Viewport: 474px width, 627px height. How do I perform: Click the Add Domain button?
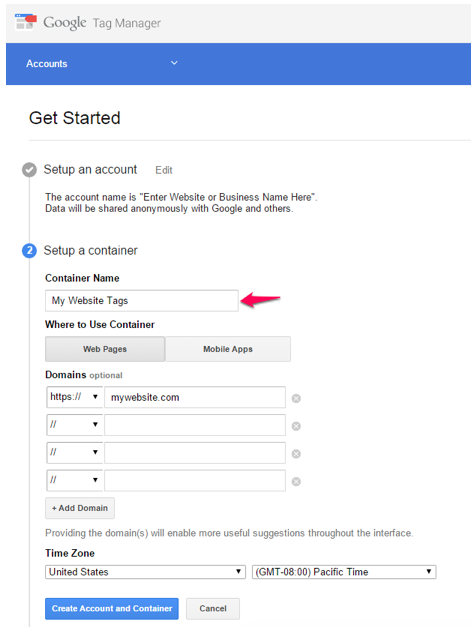coord(80,508)
